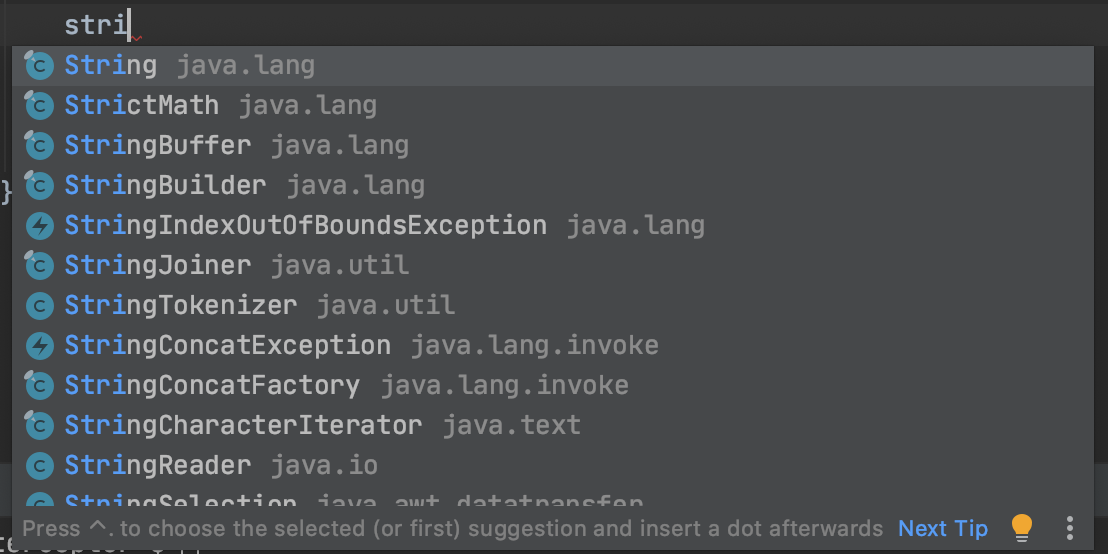Click the yellow lightbulb tip icon

(x=1022, y=528)
